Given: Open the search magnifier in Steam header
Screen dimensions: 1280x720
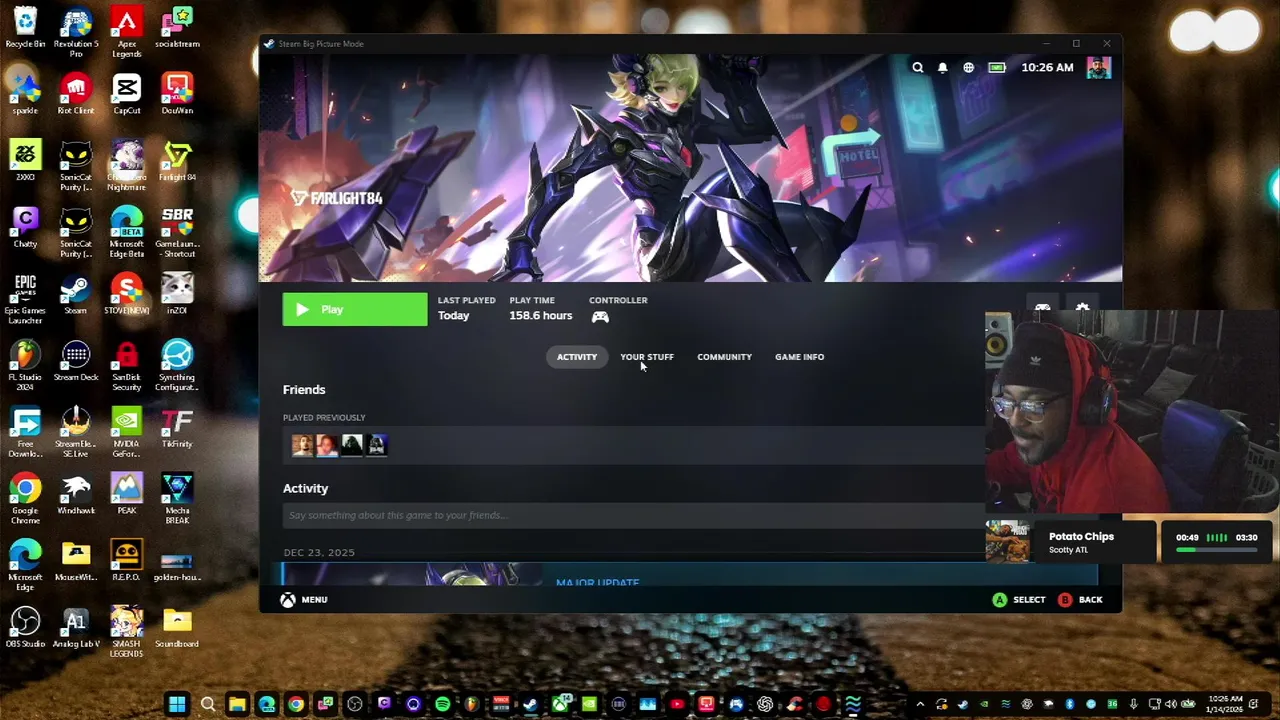Looking at the screenshot, I should (x=917, y=68).
